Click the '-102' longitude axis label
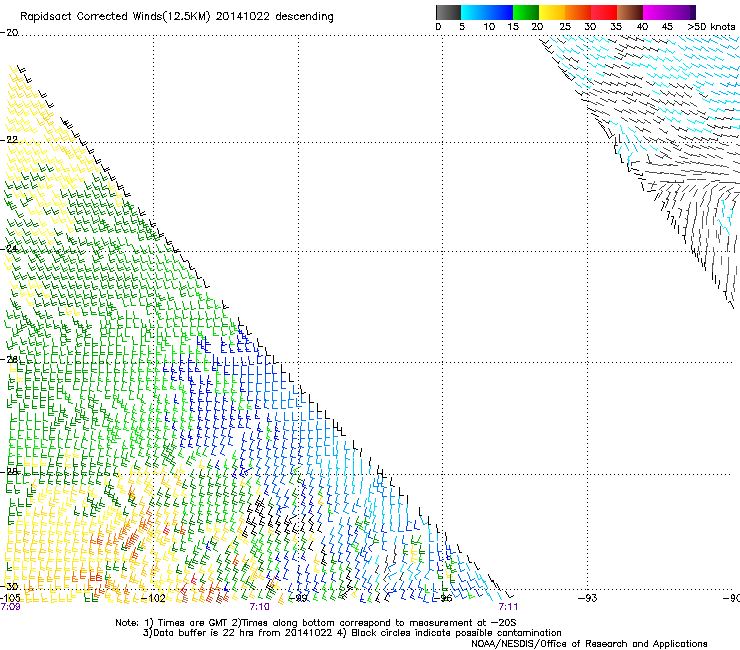Screen dimensions: 740x650 (153, 599)
